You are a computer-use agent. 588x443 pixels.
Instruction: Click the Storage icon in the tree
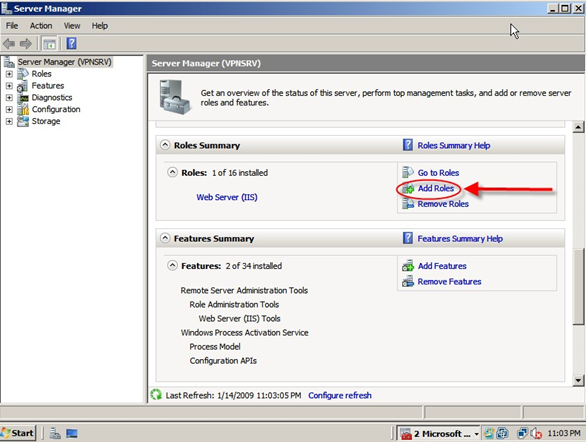[x=23, y=121]
